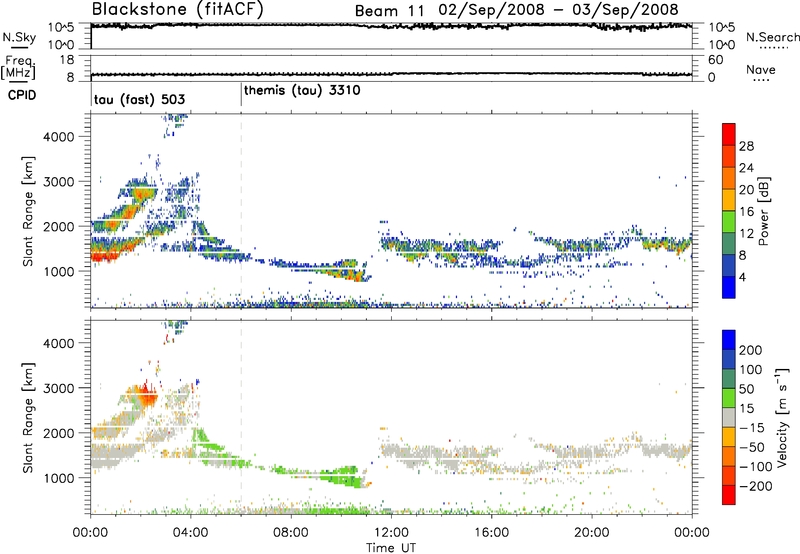The image size is (800, 554).
Task: Click the "18" tick on frequency axis
Action: (67, 60)
